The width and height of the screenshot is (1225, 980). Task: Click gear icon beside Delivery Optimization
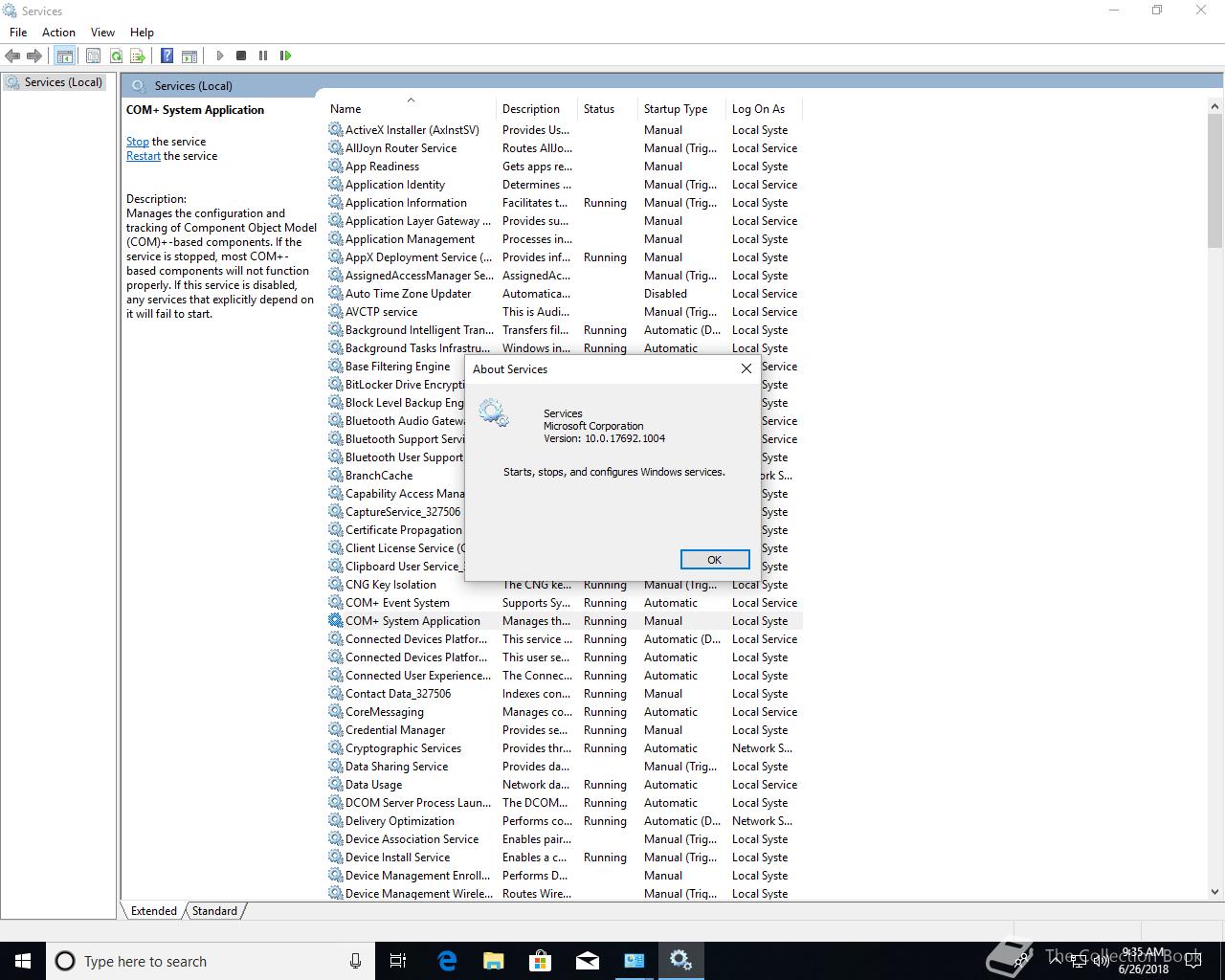pyautogui.click(x=336, y=821)
